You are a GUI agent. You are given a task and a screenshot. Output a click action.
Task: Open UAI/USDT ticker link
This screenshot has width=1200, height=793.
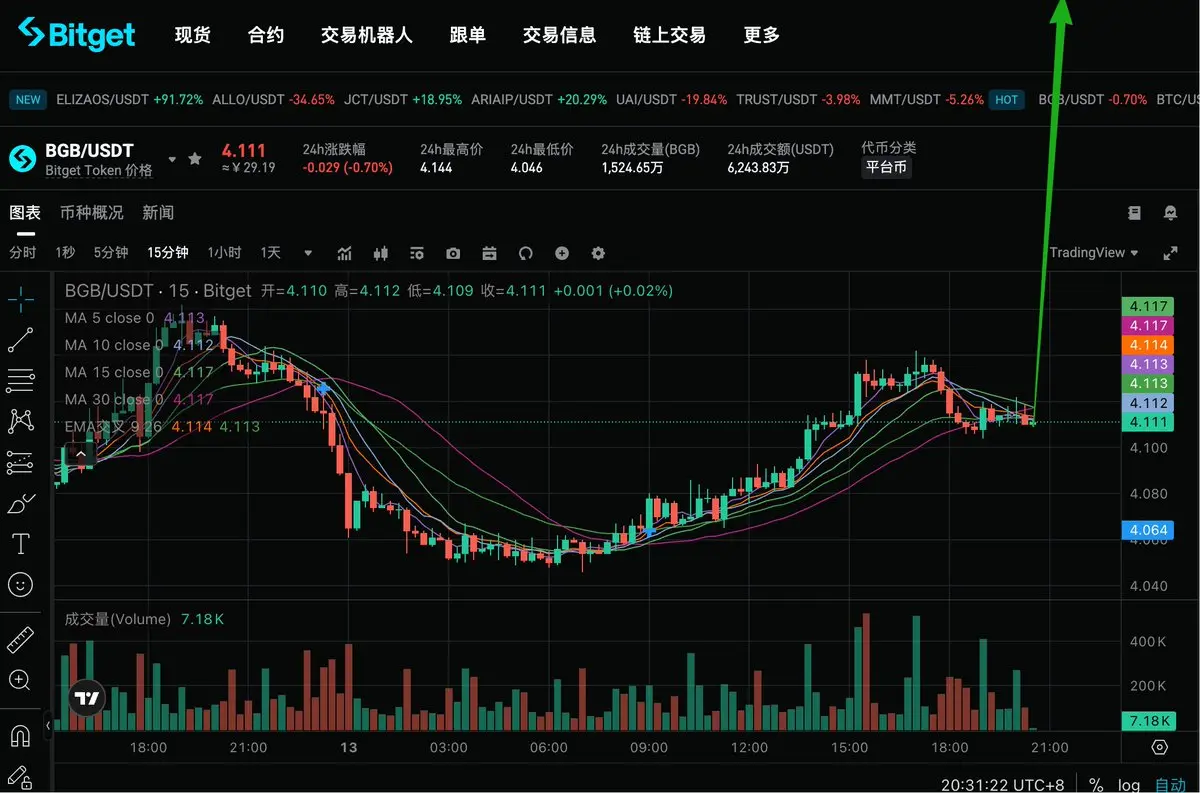click(672, 100)
